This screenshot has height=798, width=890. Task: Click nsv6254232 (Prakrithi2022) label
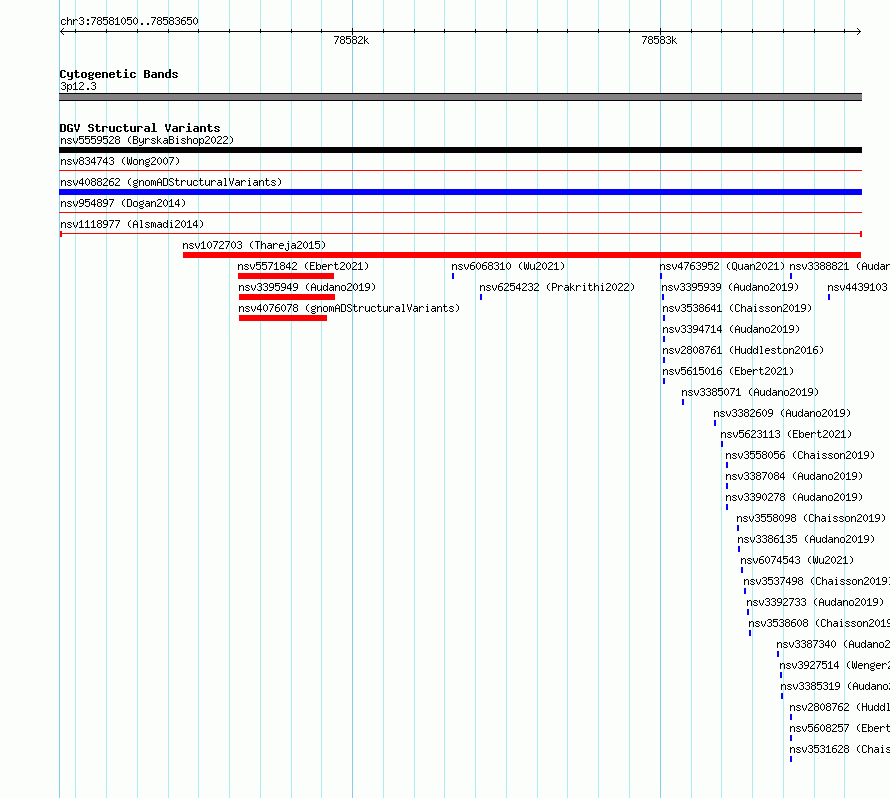click(557, 287)
